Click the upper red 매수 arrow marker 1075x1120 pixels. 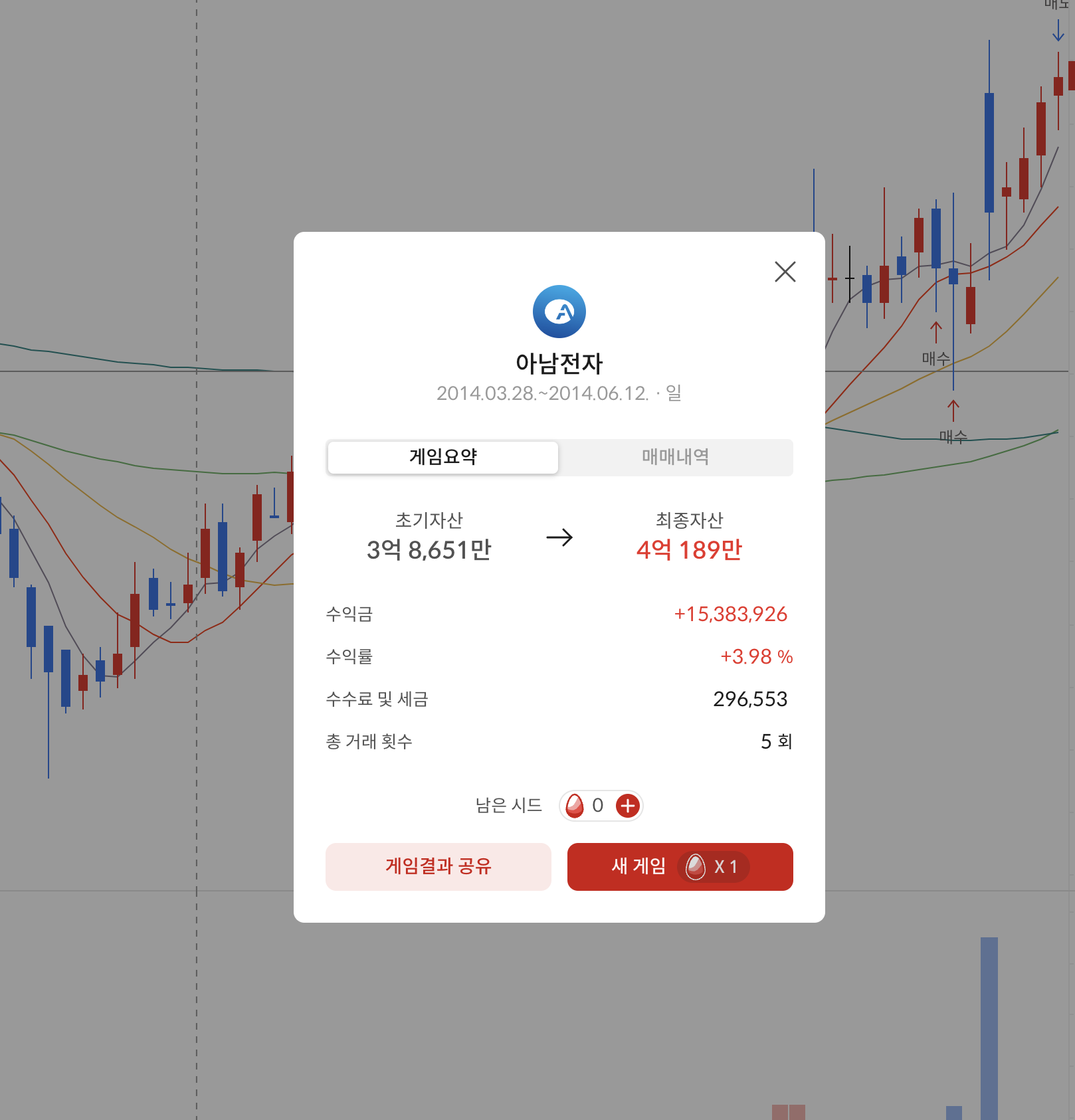pyautogui.click(x=935, y=331)
